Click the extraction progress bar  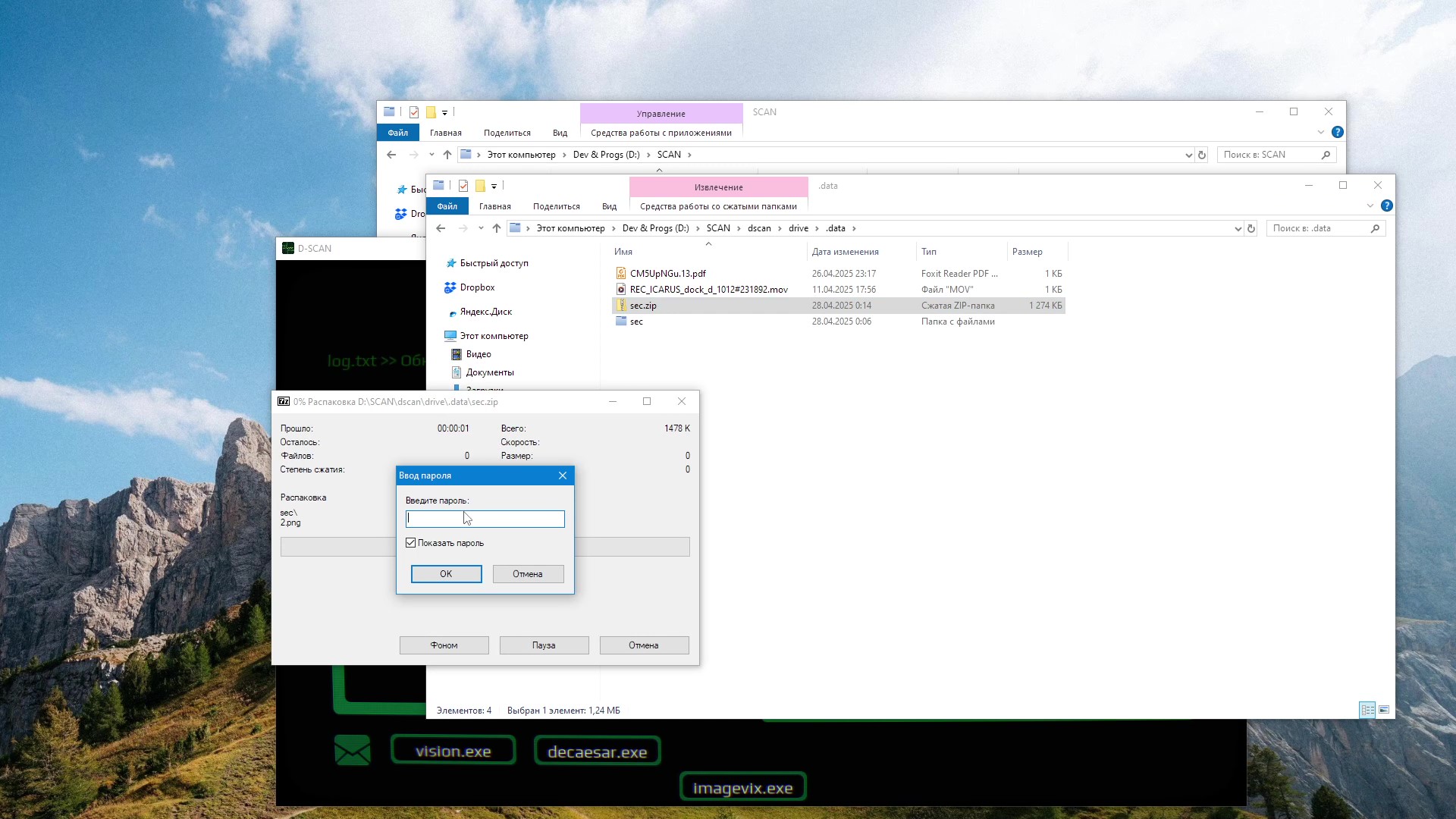(x=485, y=547)
